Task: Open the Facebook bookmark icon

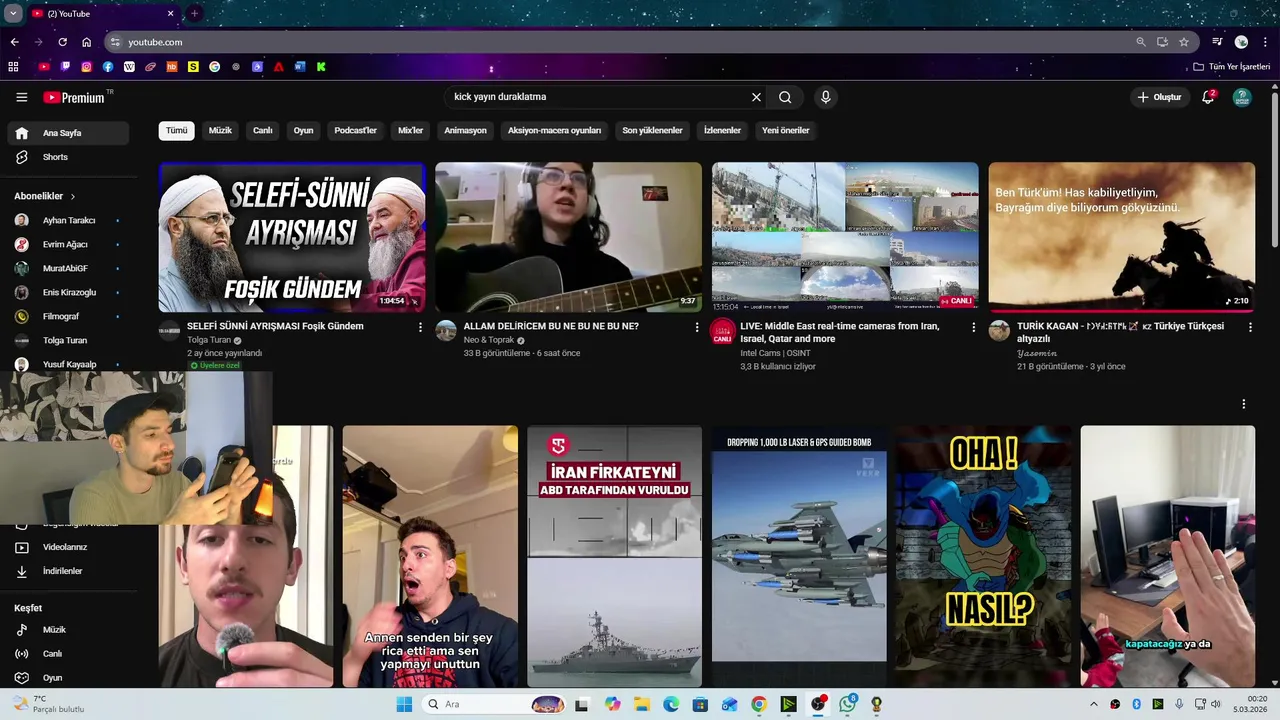Action: point(108,67)
